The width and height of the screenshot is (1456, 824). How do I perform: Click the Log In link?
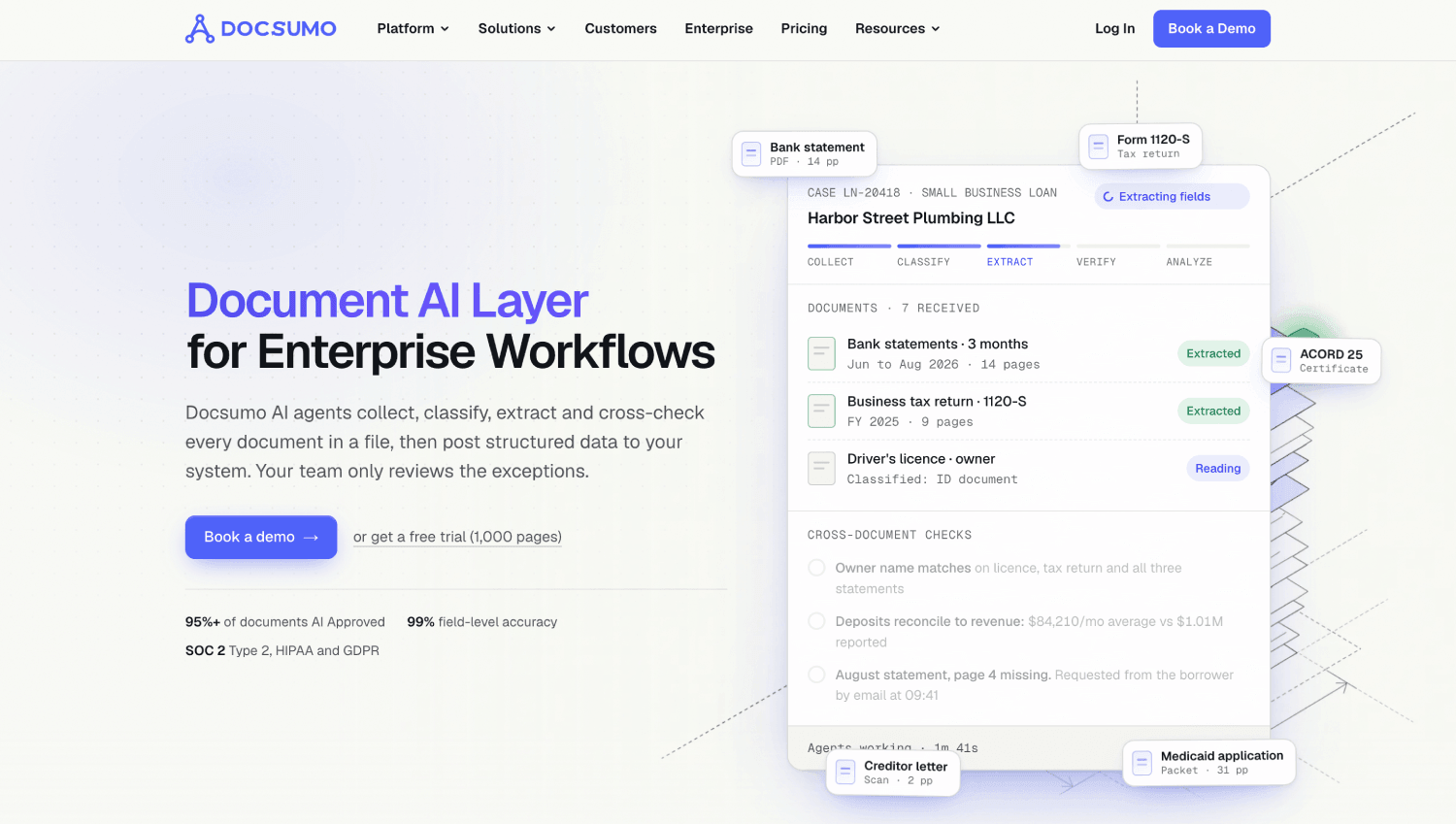pos(1114,29)
